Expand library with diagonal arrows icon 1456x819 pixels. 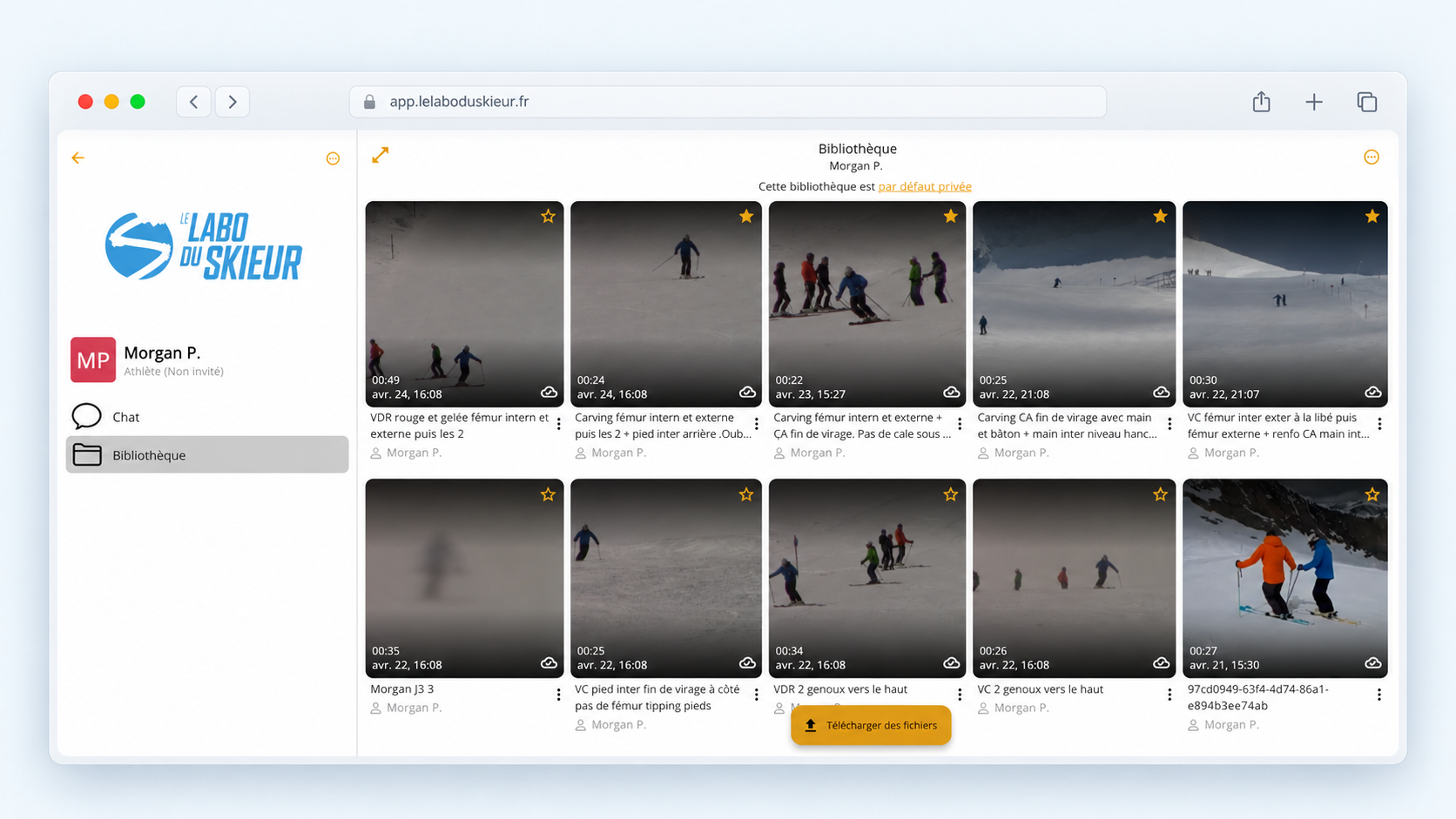[381, 155]
